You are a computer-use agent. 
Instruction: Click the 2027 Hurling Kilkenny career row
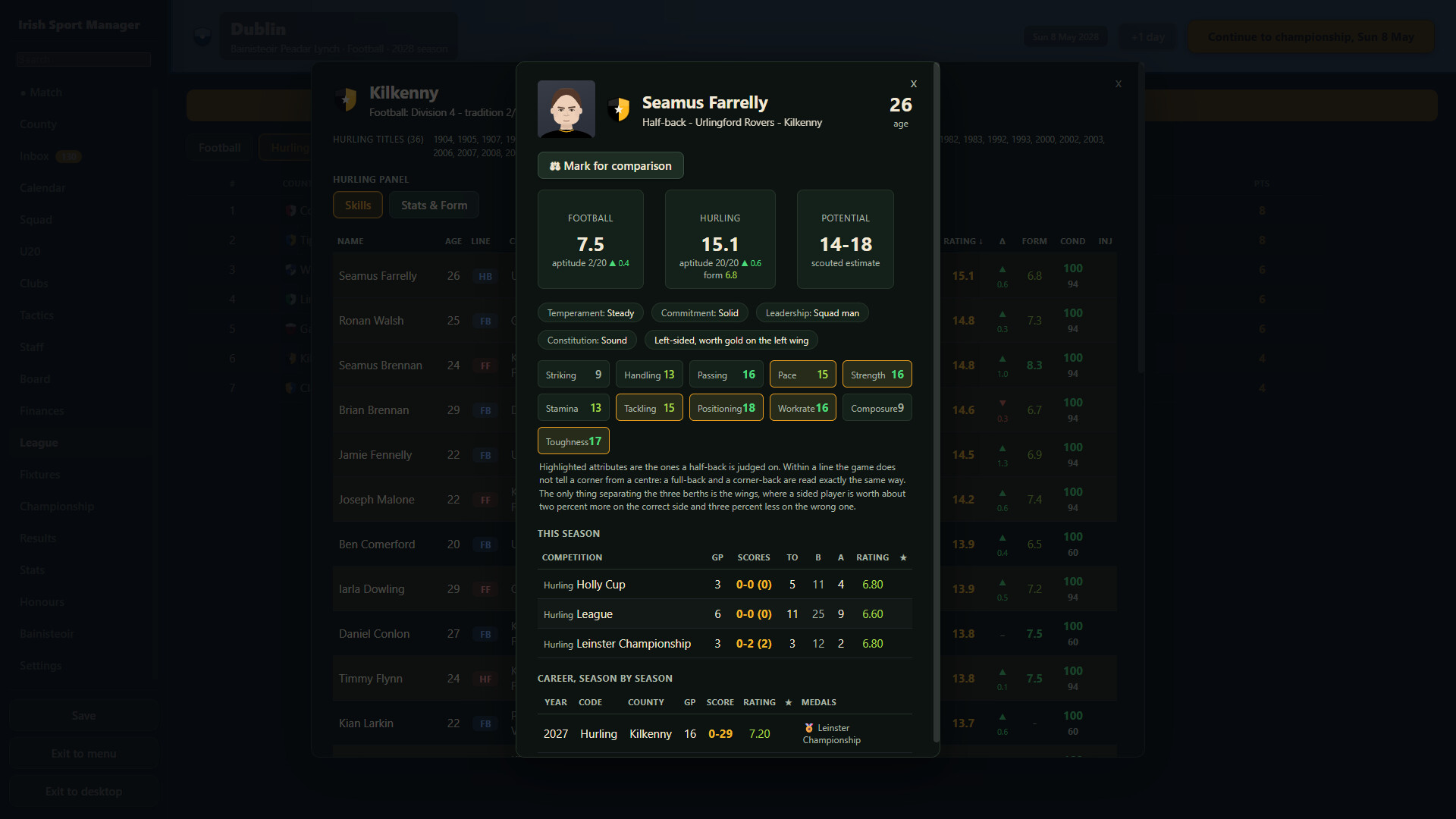pyautogui.click(x=724, y=734)
